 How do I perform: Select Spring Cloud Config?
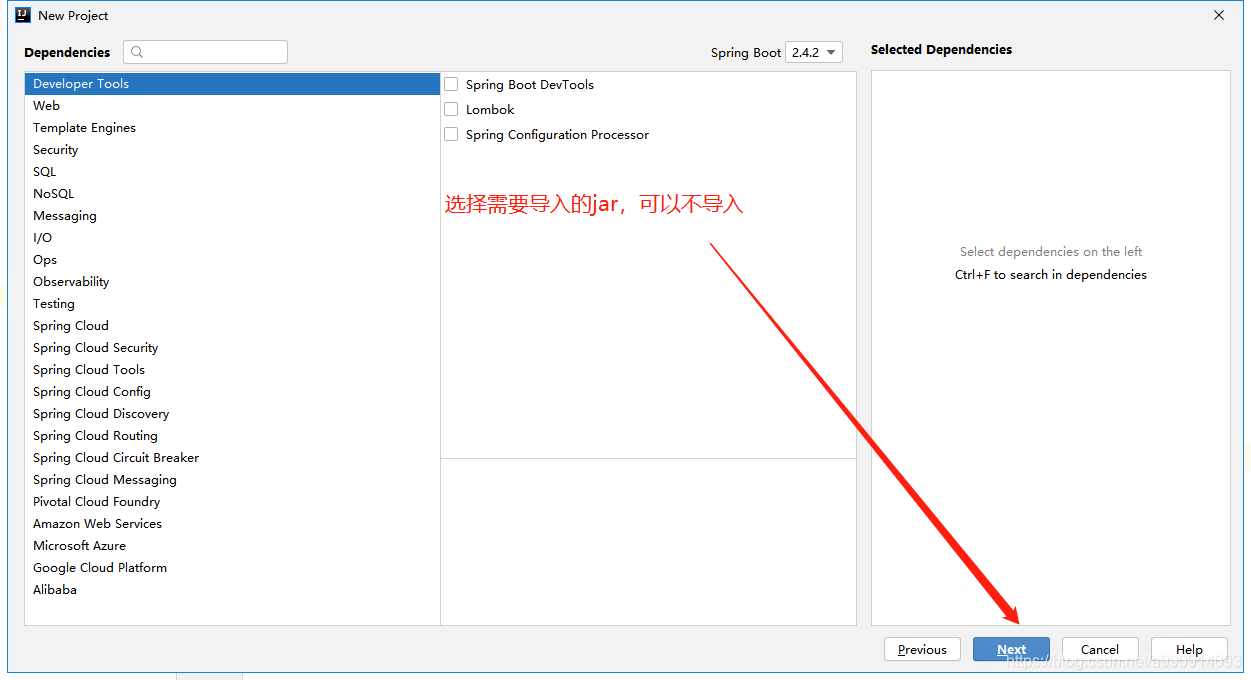tap(232, 392)
